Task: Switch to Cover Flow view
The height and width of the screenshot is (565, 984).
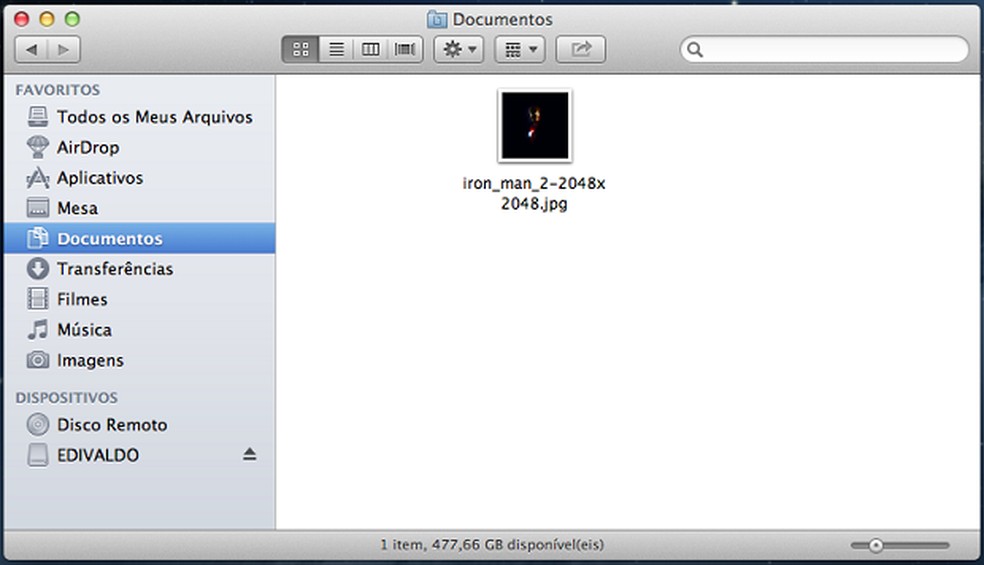Action: (405, 49)
